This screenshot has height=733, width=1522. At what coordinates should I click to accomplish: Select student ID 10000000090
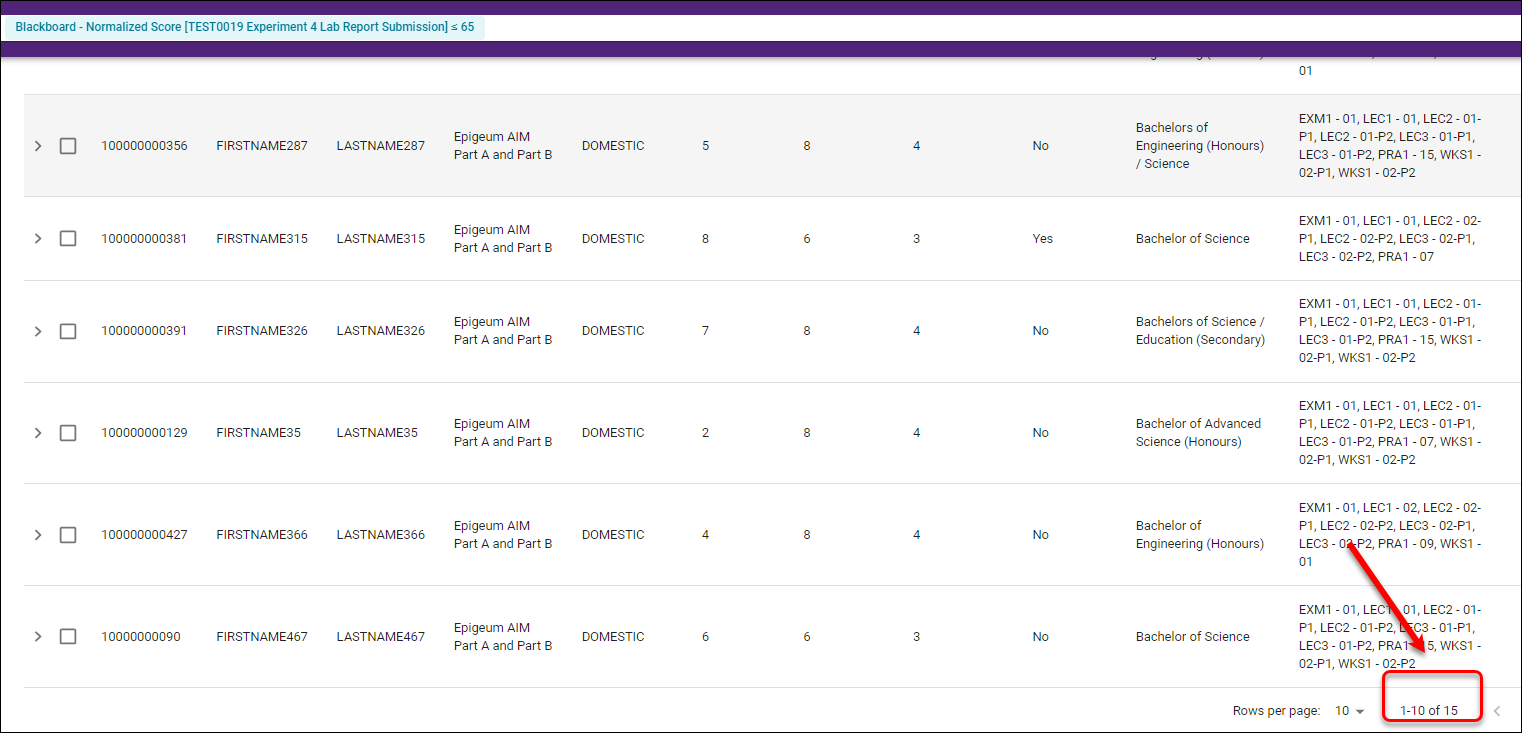(x=141, y=637)
